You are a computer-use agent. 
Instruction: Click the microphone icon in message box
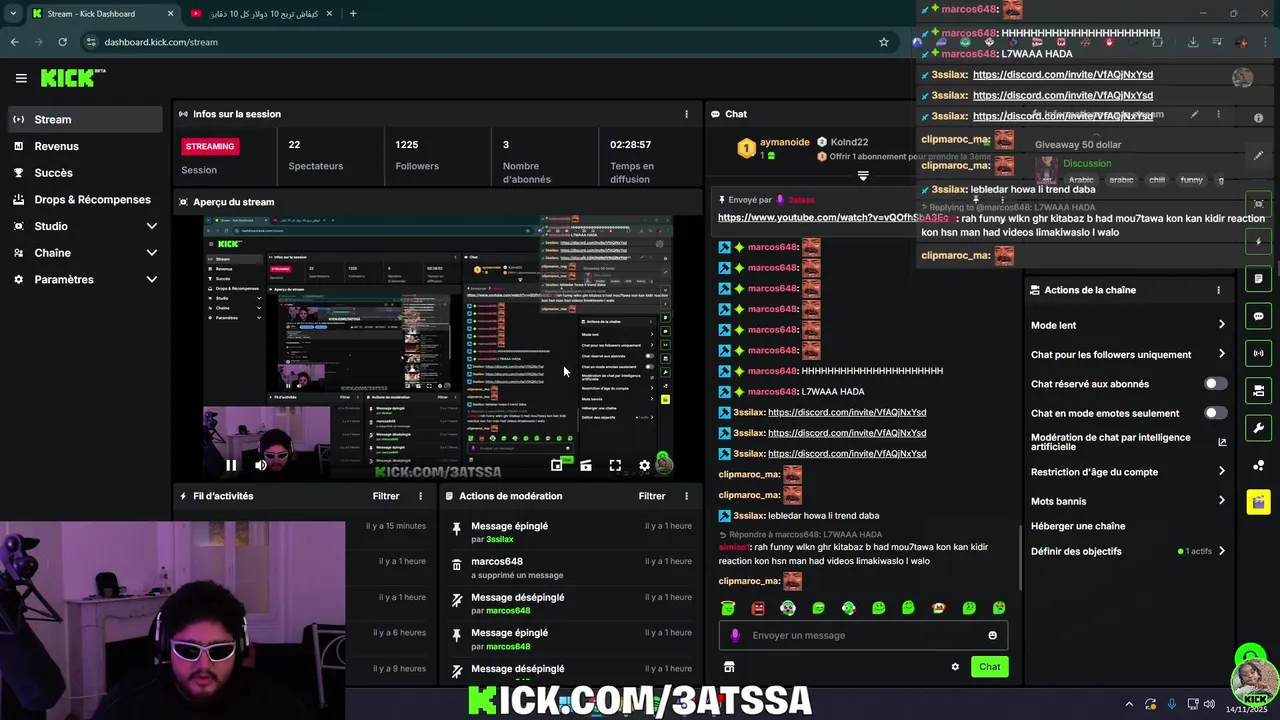[735, 635]
